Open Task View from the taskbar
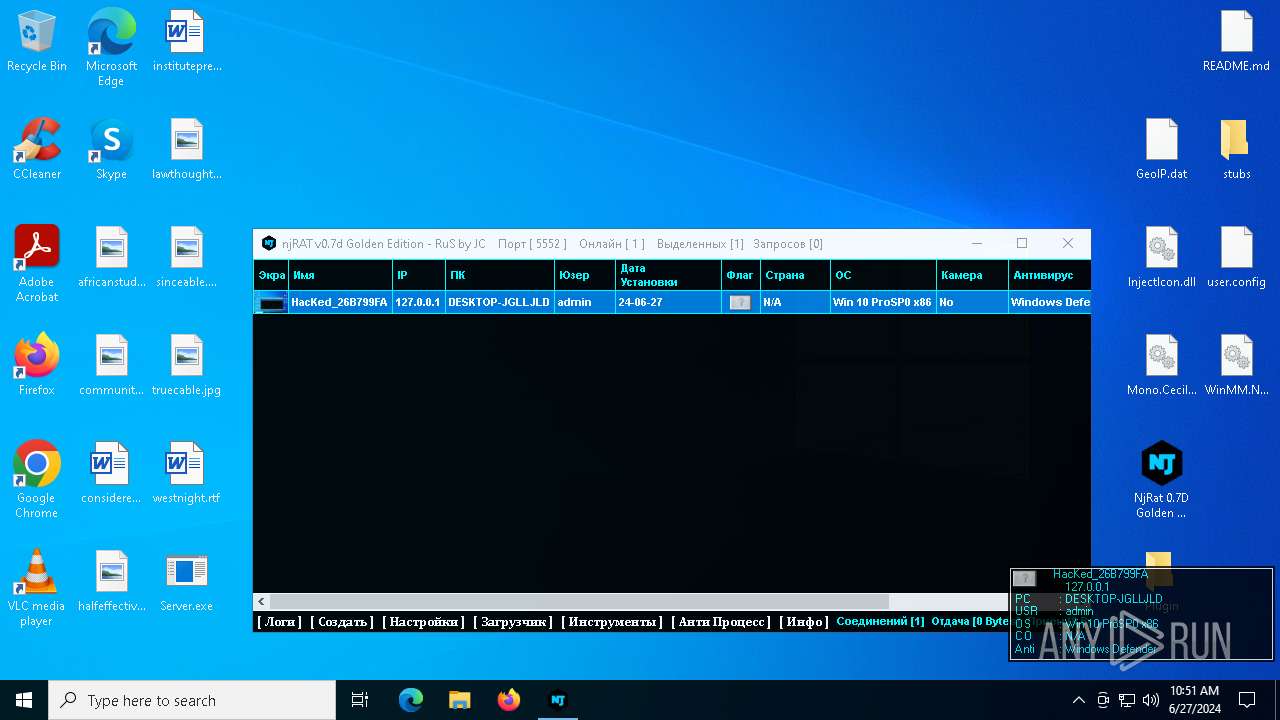The width and height of the screenshot is (1280, 720). 360,700
